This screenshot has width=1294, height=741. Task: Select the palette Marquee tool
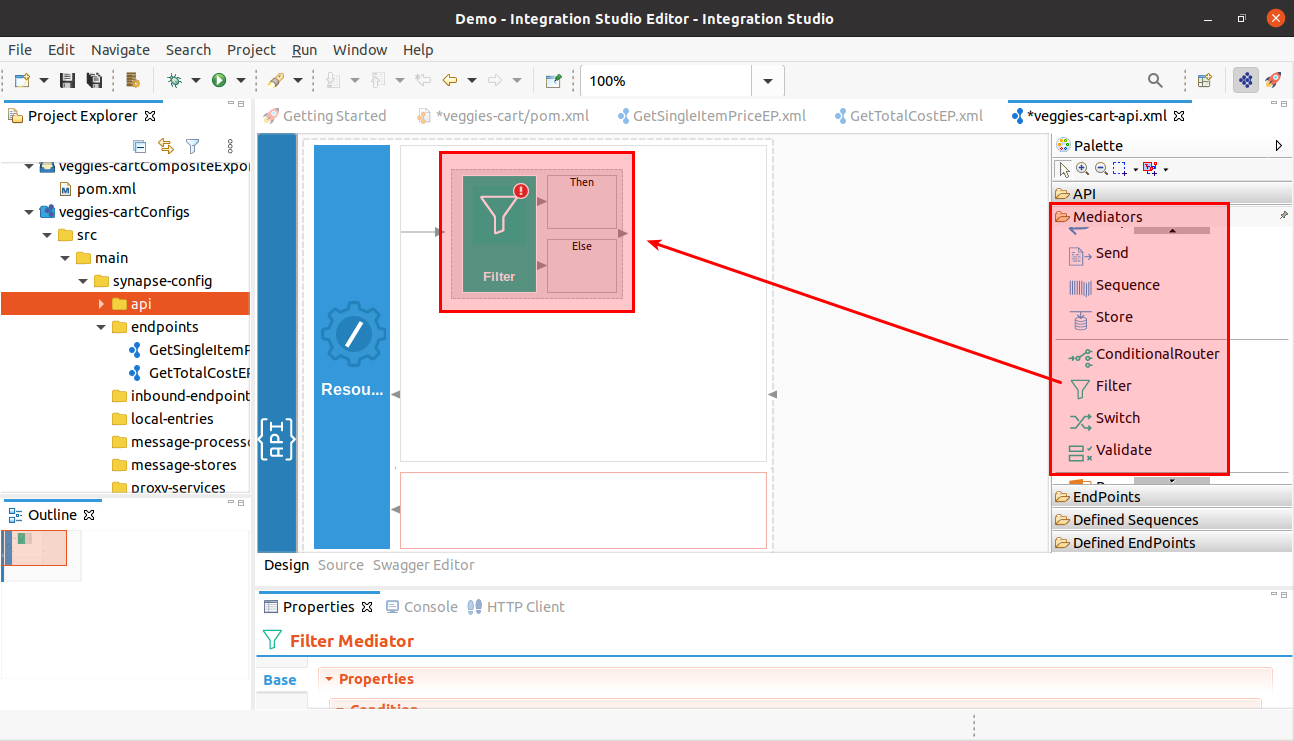pos(1119,169)
